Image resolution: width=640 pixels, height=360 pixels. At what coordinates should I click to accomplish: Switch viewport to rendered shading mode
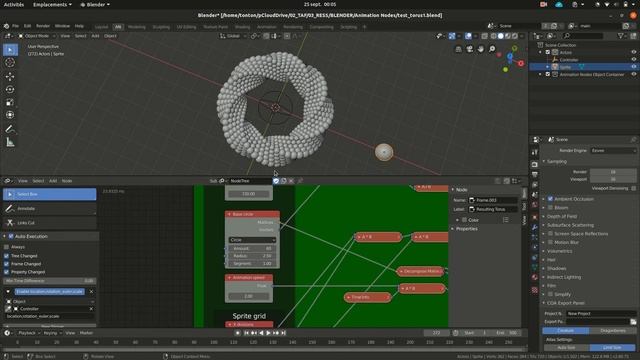[515, 36]
